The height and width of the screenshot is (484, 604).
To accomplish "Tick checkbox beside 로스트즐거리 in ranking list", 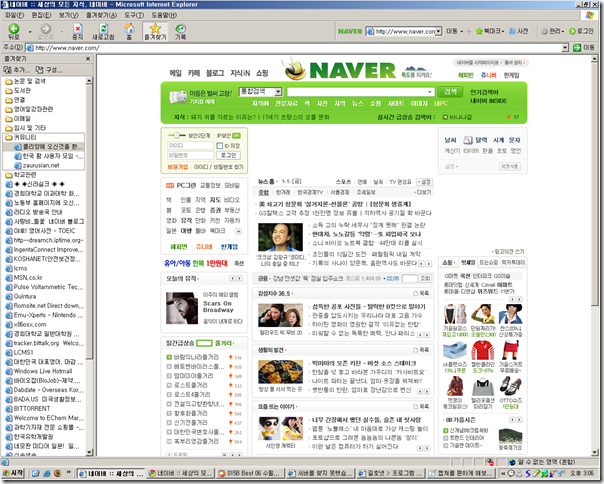I will pos(169,385).
